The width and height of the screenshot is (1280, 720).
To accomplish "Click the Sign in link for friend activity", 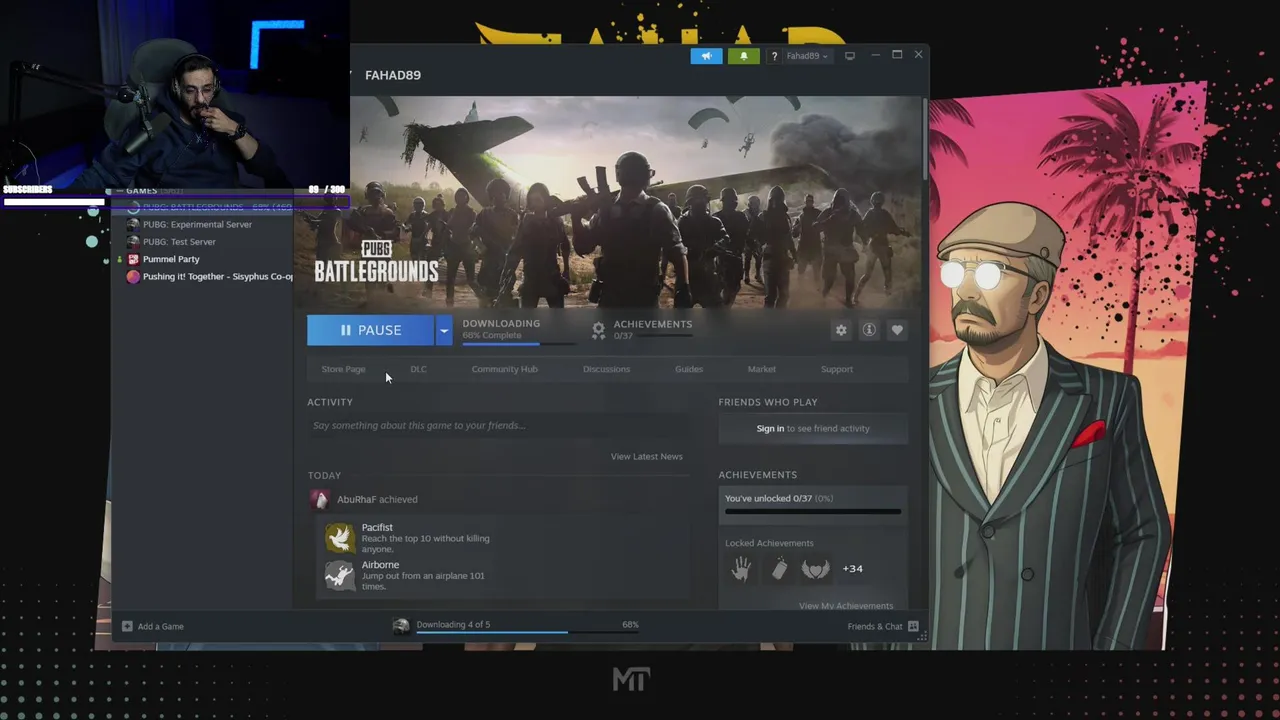I will 770,428.
